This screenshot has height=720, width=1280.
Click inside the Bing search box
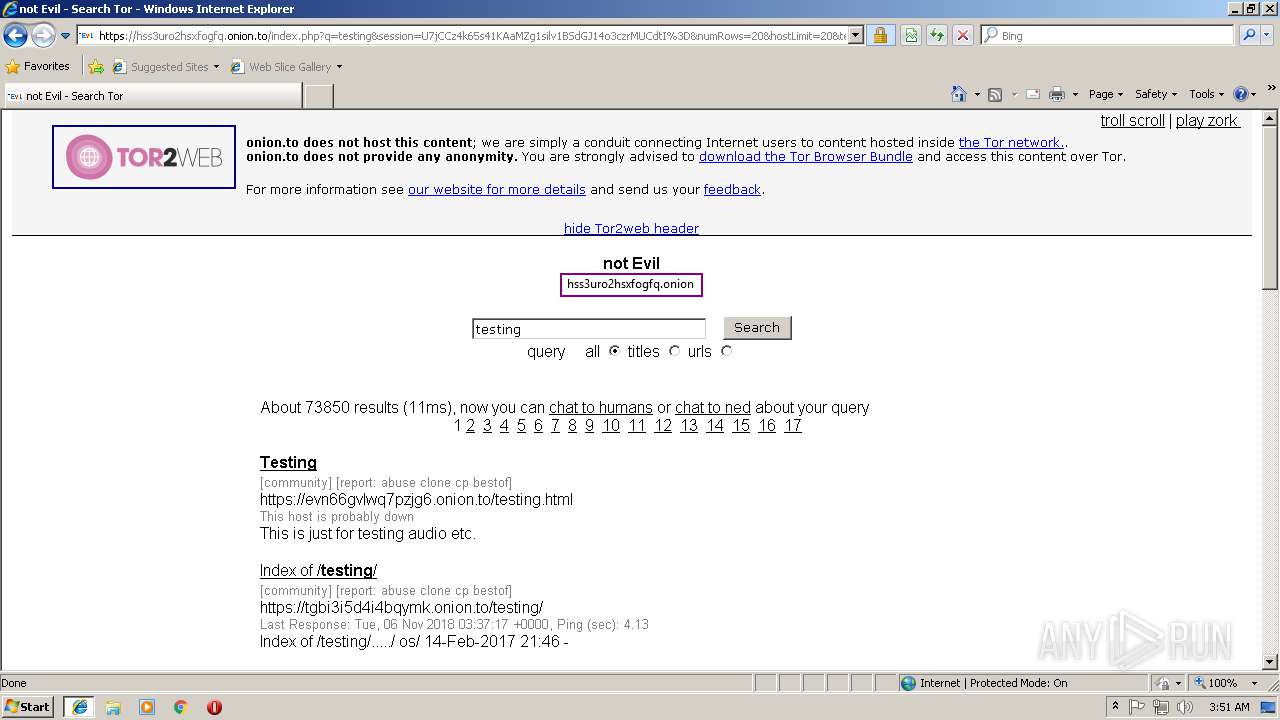click(1108, 35)
